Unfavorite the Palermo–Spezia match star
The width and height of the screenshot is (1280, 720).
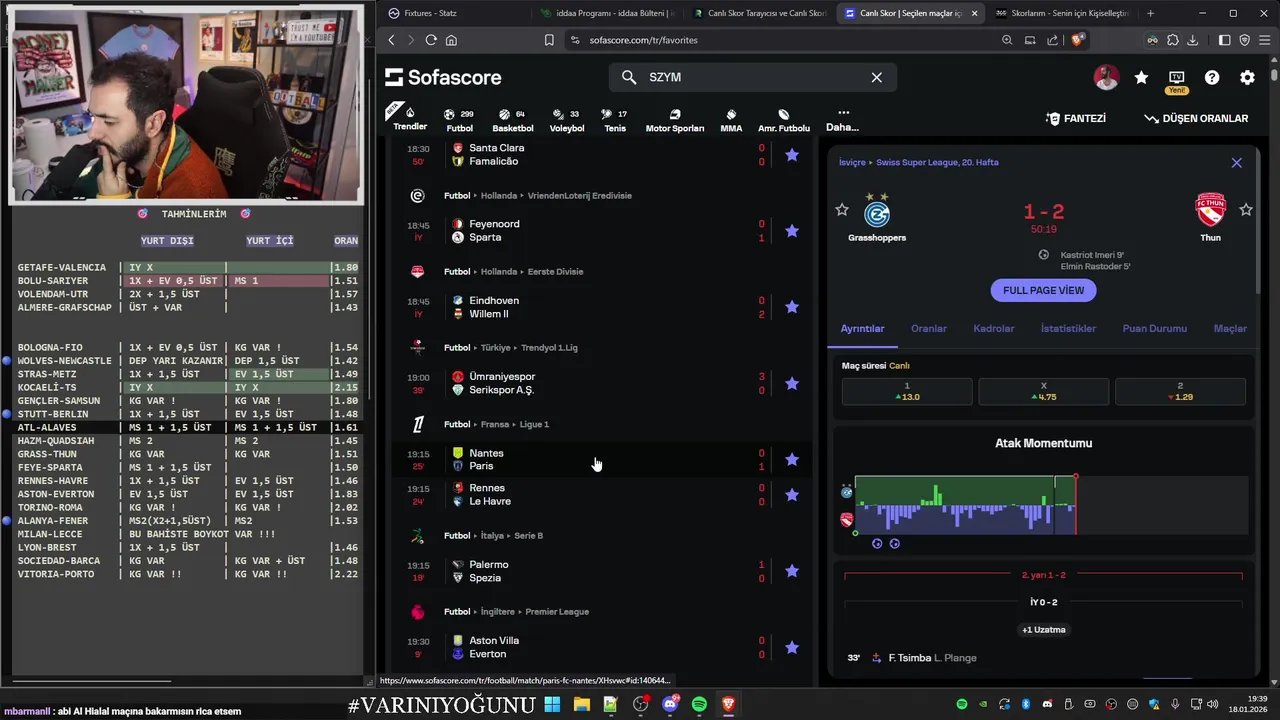pos(792,571)
